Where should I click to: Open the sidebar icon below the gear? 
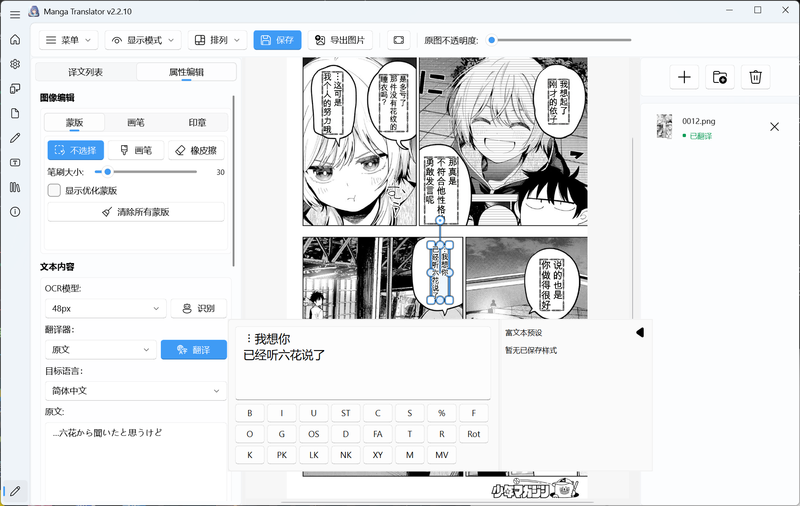[x=15, y=89]
